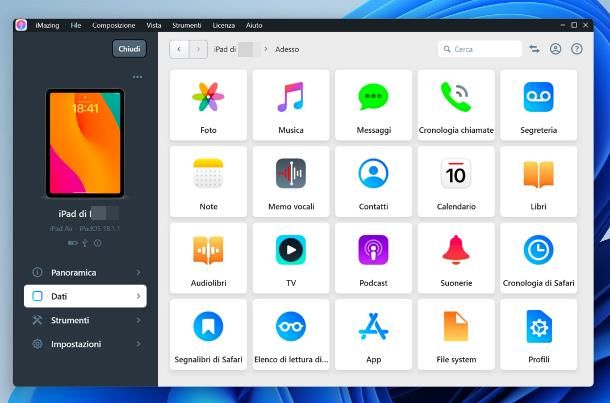Click the transfers arrows icon in toolbar
The height and width of the screenshot is (403, 610).
click(535, 49)
